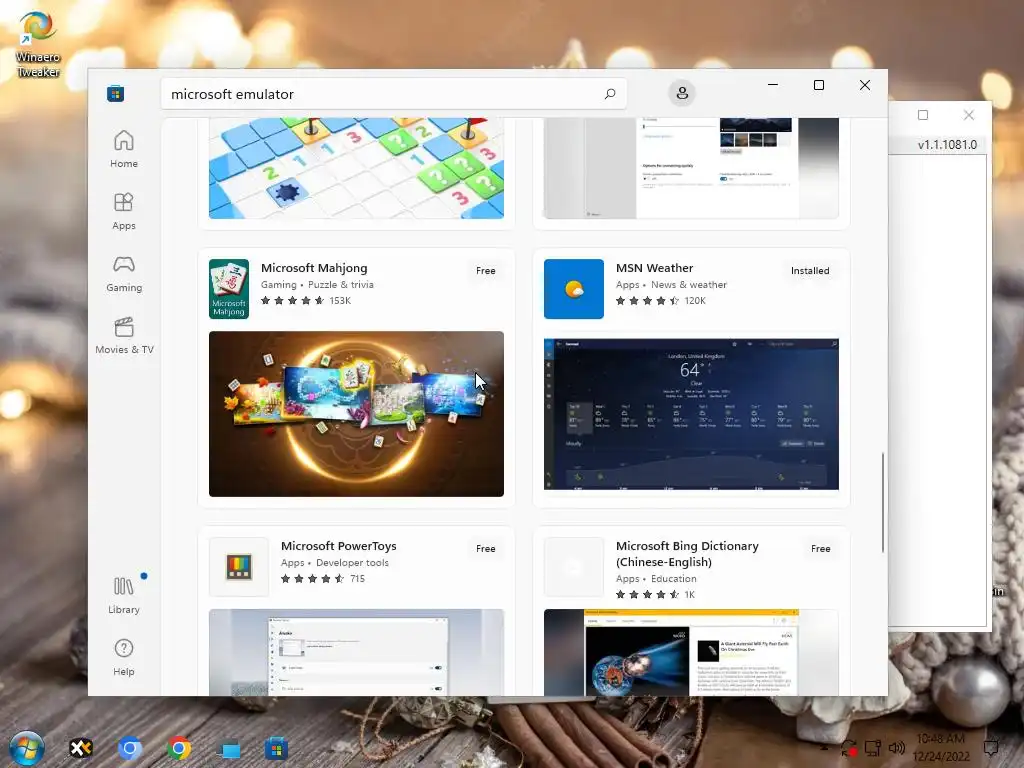Click the Minesweeper board screenshot

(x=357, y=168)
